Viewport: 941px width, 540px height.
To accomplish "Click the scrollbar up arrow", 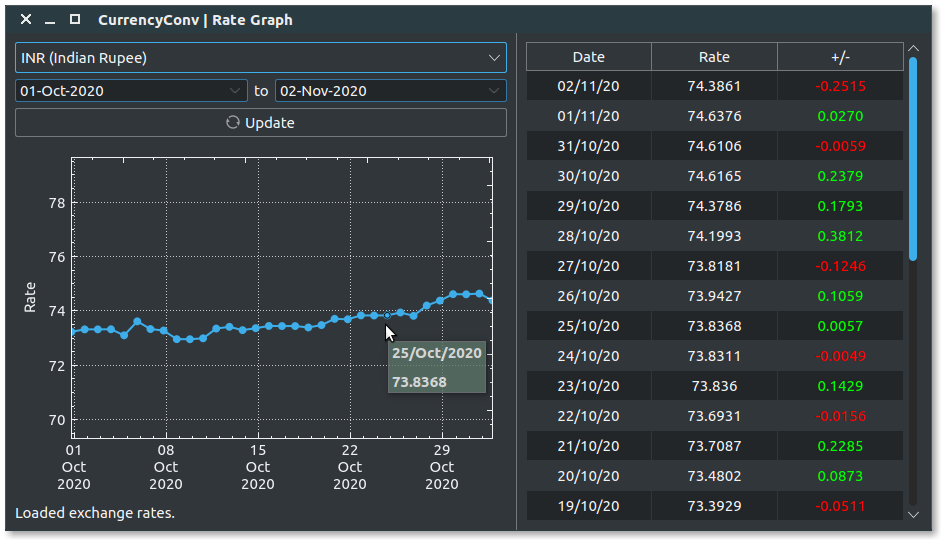I will [x=912, y=49].
